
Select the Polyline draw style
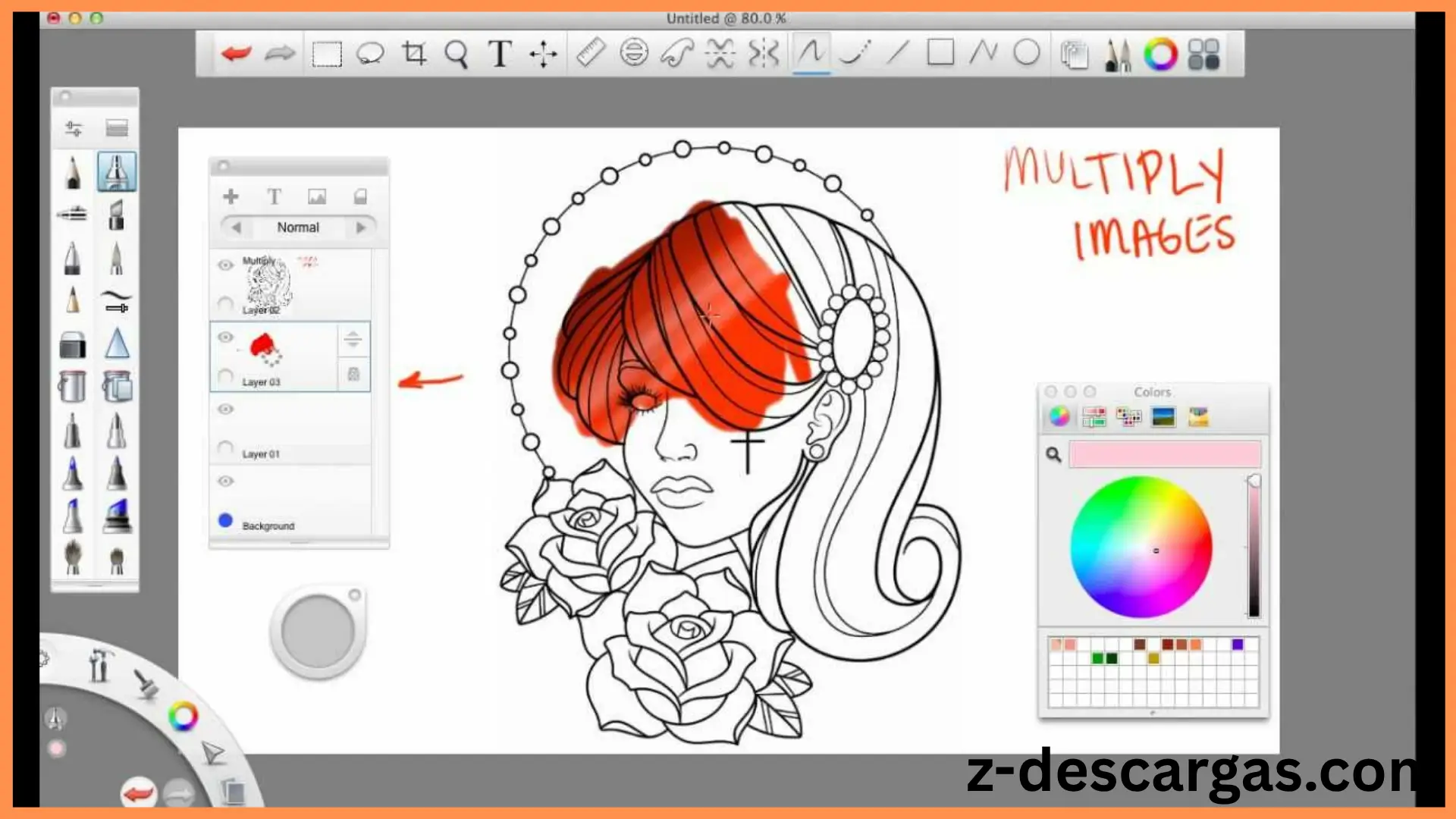(x=984, y=52)
